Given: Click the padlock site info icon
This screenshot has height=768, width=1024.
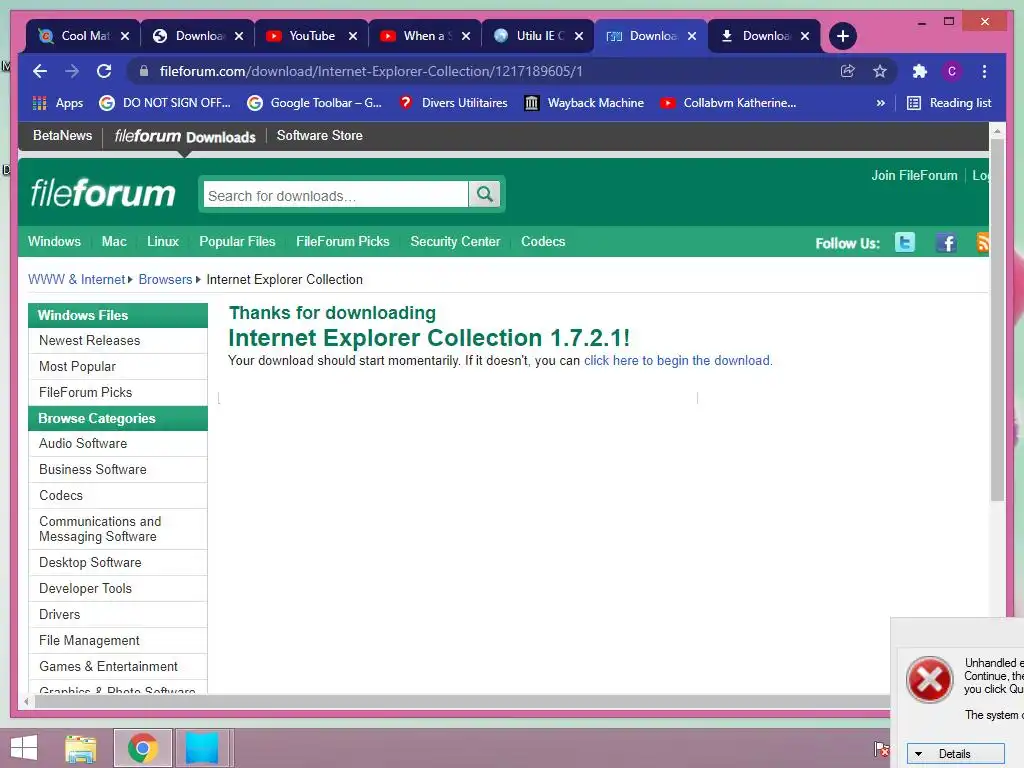Looking at the screenshot, I should [x=144, y=71].
